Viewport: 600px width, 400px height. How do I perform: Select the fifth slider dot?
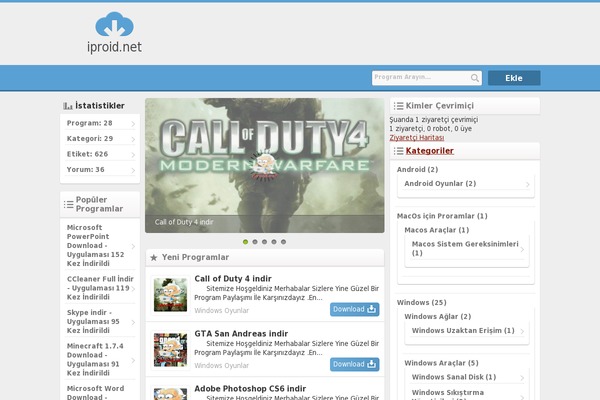pyautogui.click(x=284, y=242)
